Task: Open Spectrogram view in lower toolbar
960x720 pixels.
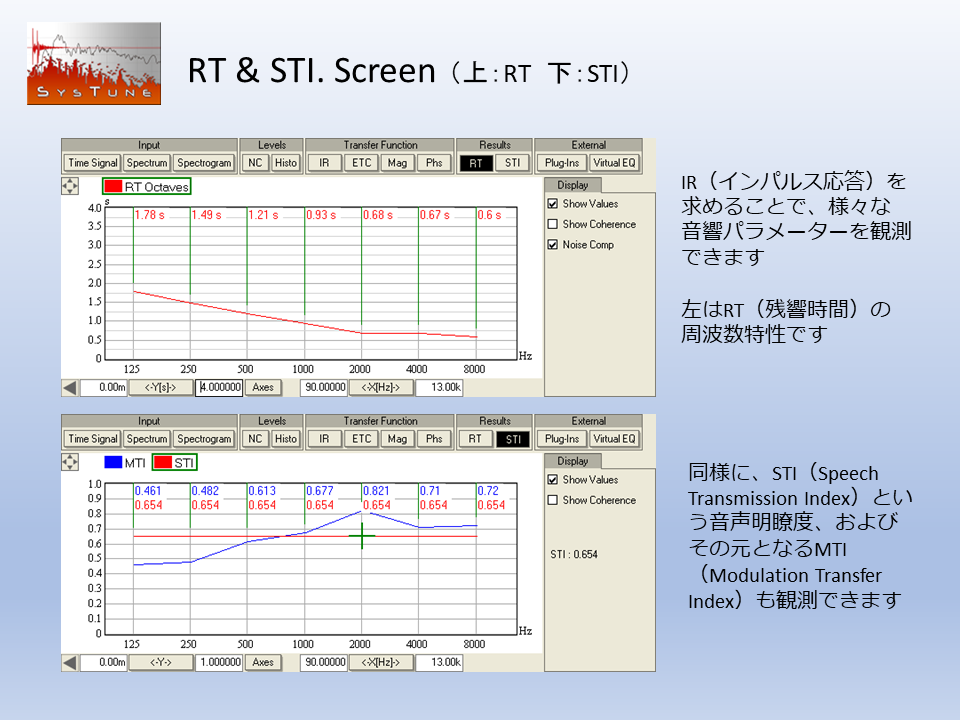Action: click(x=204, y=439)
